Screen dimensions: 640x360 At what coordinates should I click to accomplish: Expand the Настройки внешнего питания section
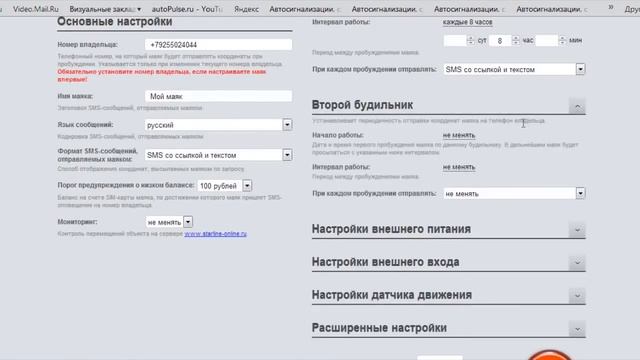(x=577, y=230)
